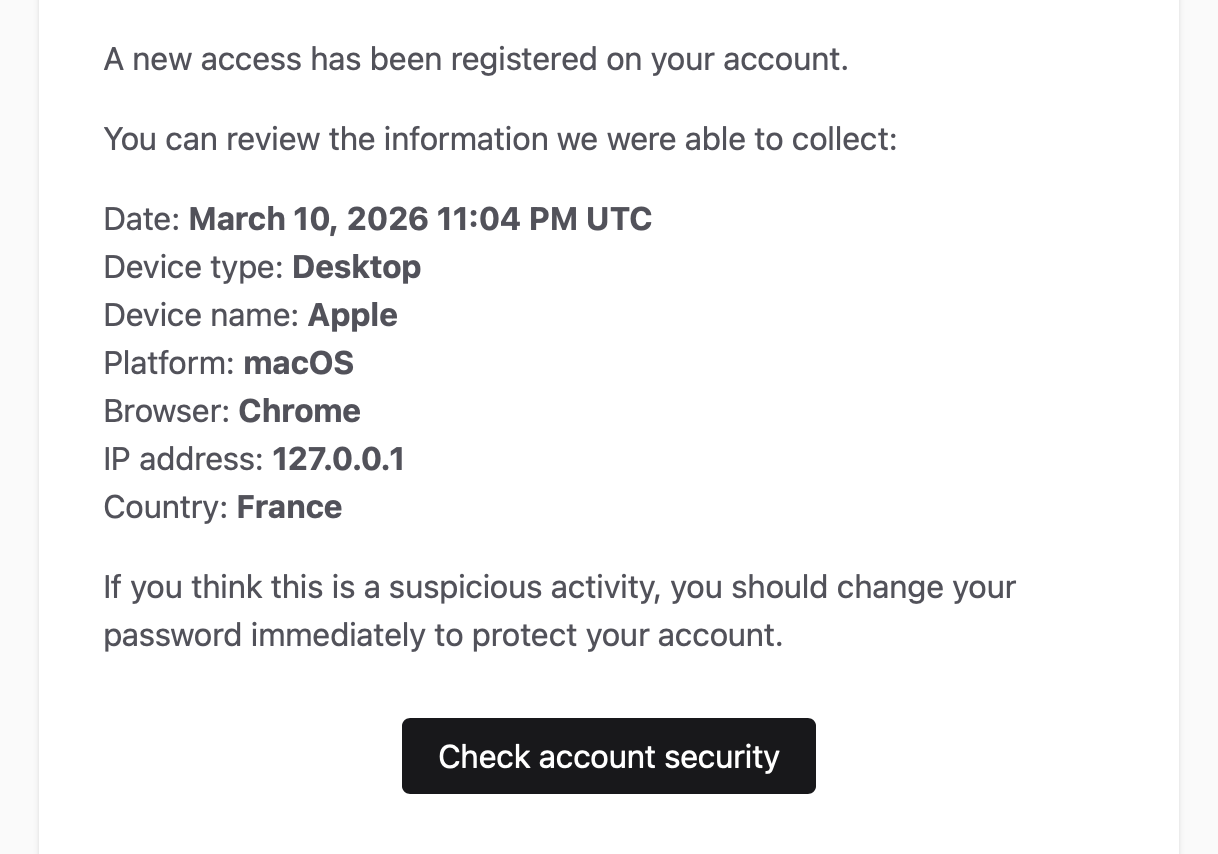Click the France country value
The width and height of the screenshot is (1218, 854).
(x=289, y=507)
